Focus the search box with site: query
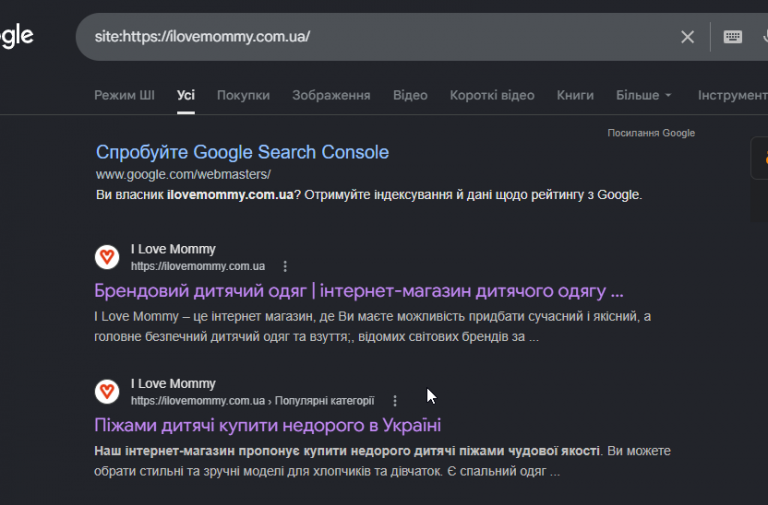The height and width of the screenshot is (505, 768). [382, 37]
